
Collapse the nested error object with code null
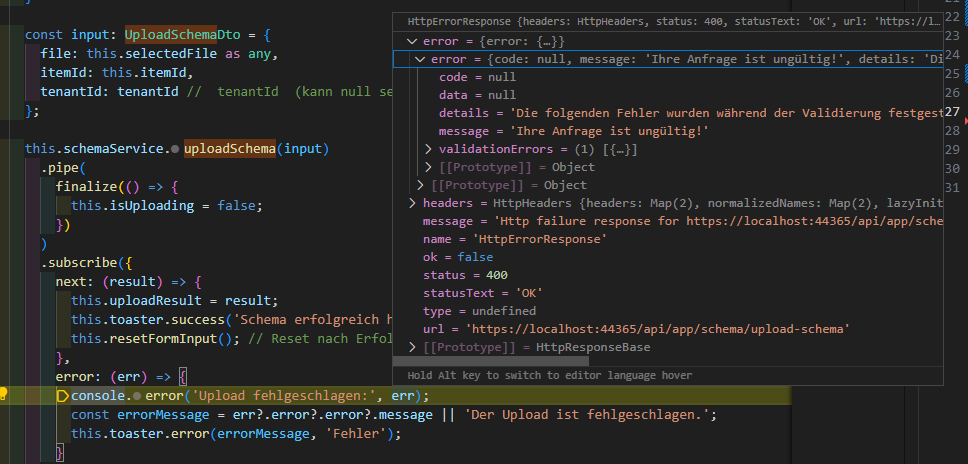click(421, 60)
